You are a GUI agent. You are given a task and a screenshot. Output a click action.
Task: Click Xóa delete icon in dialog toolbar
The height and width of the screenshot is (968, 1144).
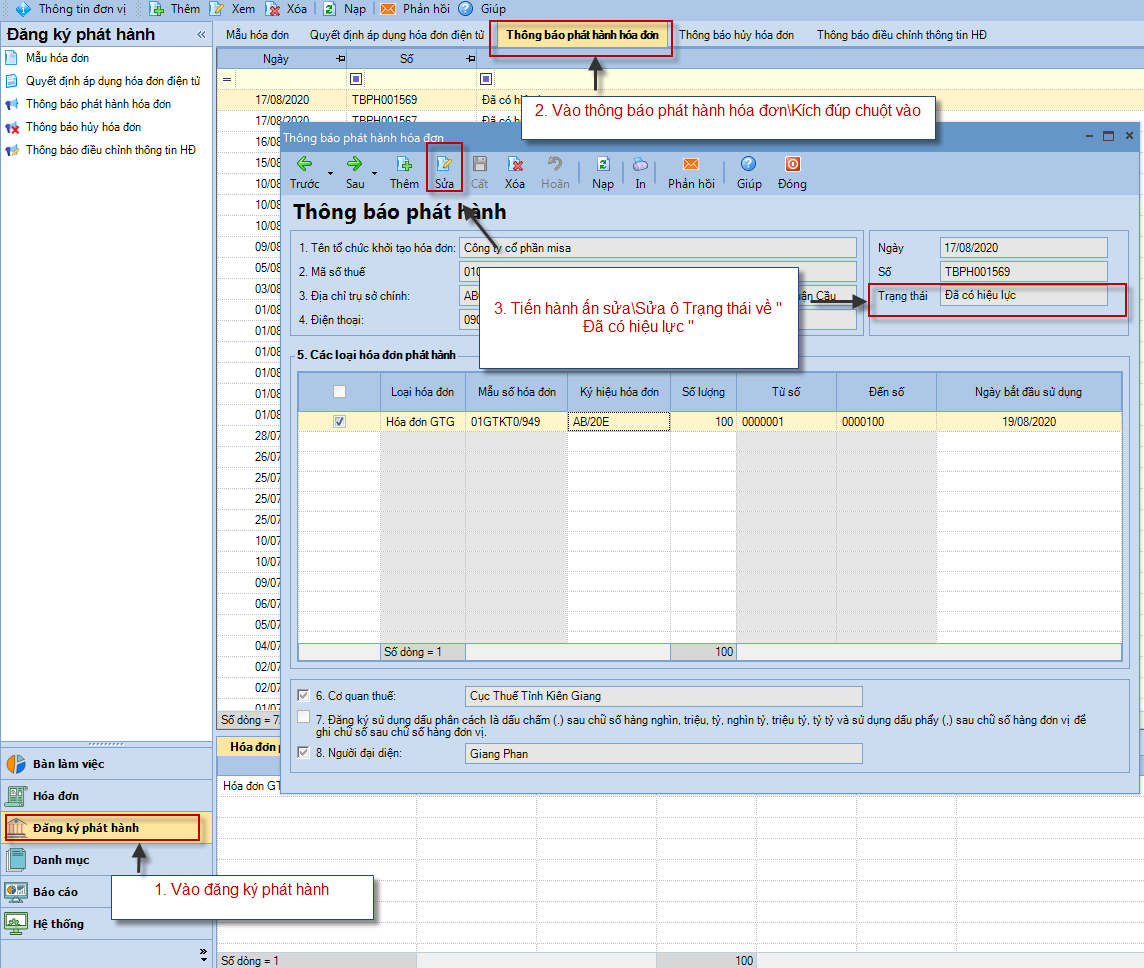(x=515, y=164)
